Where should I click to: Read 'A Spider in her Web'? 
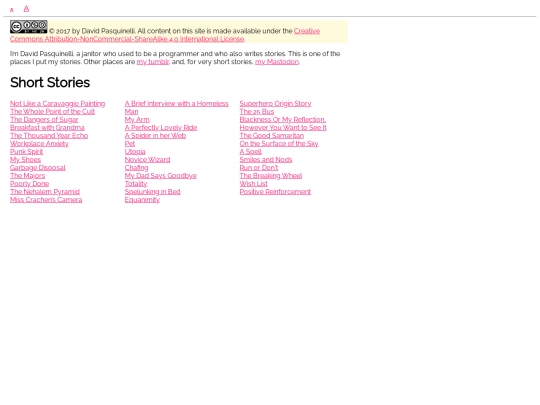click(155, 136)
